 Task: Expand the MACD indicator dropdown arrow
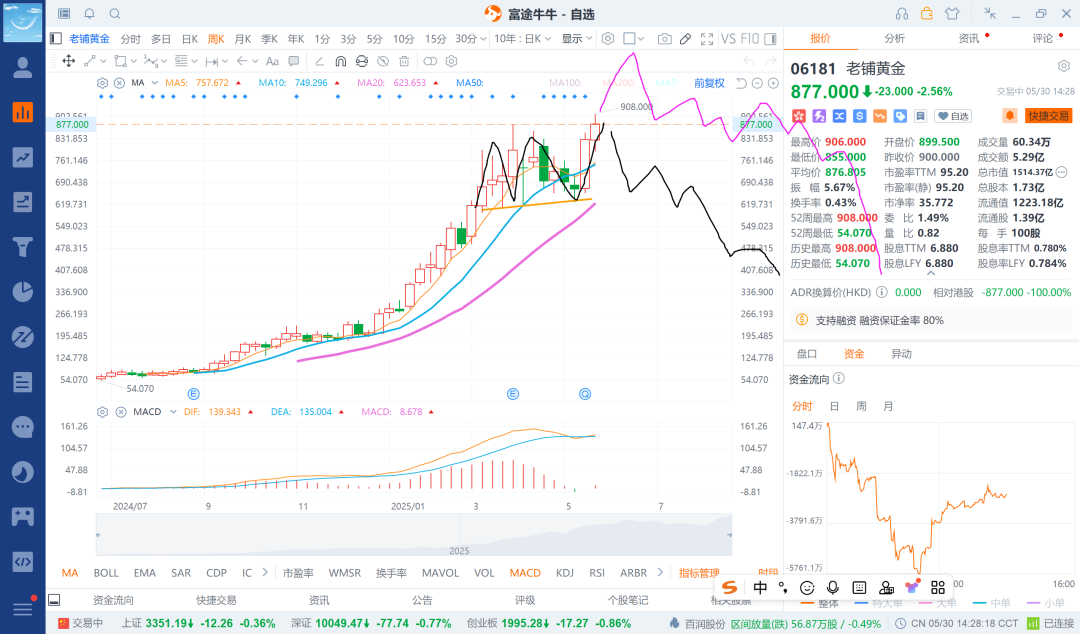[173, 412]
